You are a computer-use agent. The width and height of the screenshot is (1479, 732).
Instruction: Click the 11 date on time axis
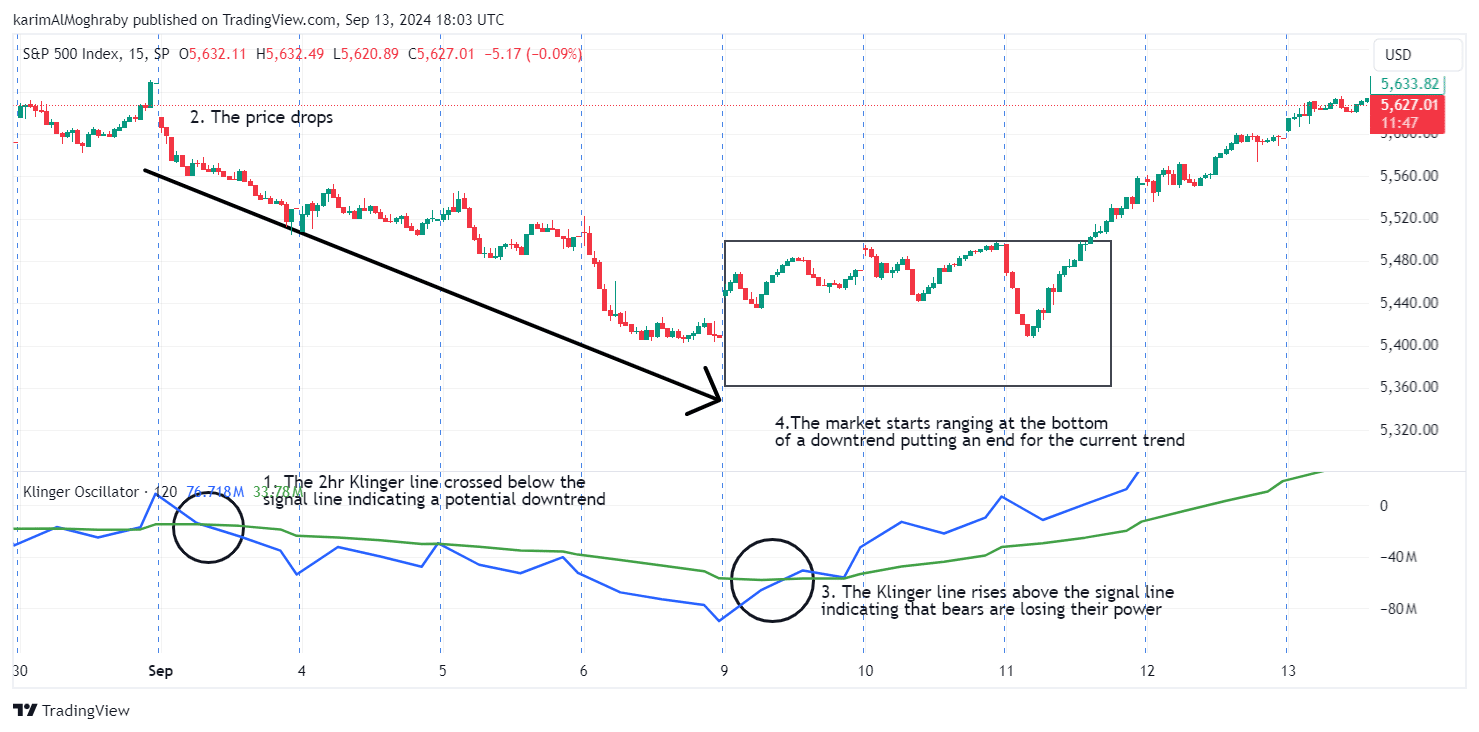pos(1005,671)
